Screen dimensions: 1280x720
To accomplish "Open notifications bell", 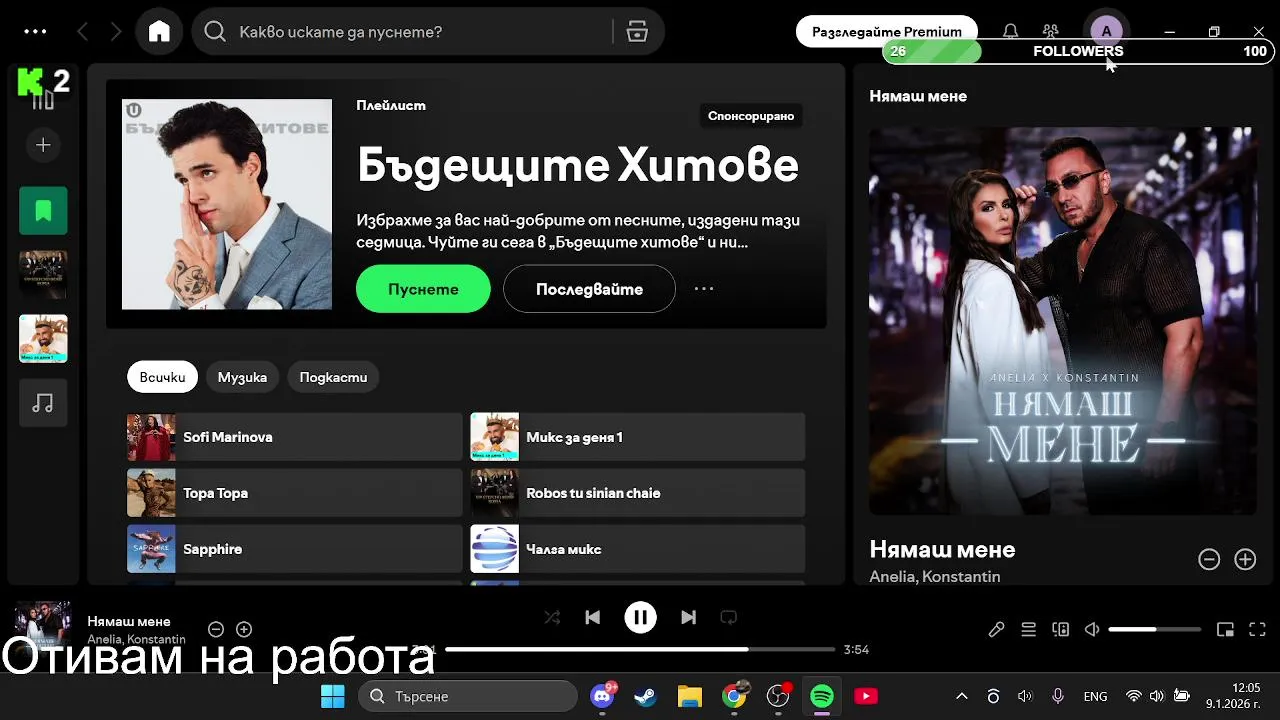I will click(x=1011, y=31).
